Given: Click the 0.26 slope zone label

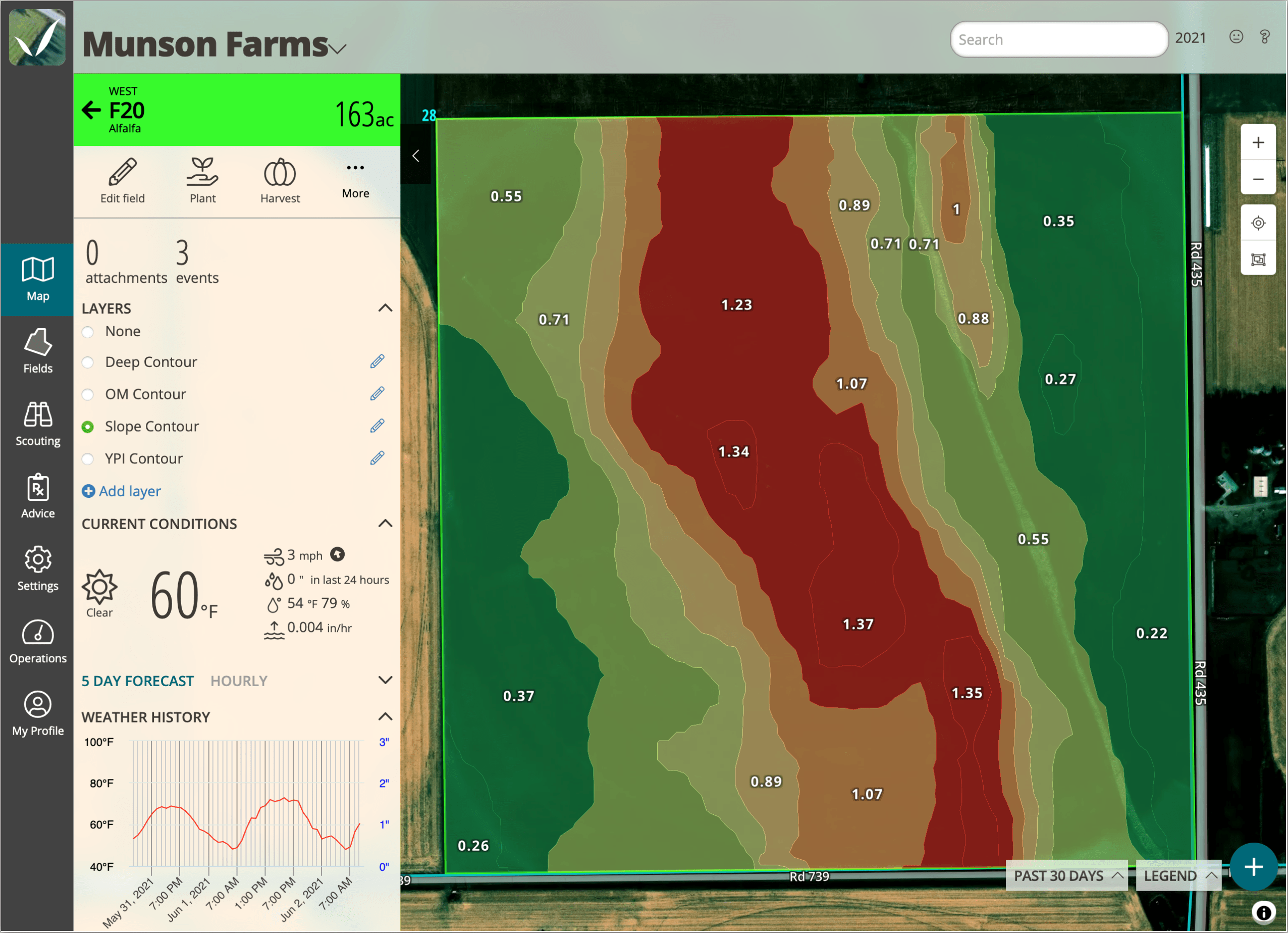Looking at the screenshot, I should tap(473, 846).
